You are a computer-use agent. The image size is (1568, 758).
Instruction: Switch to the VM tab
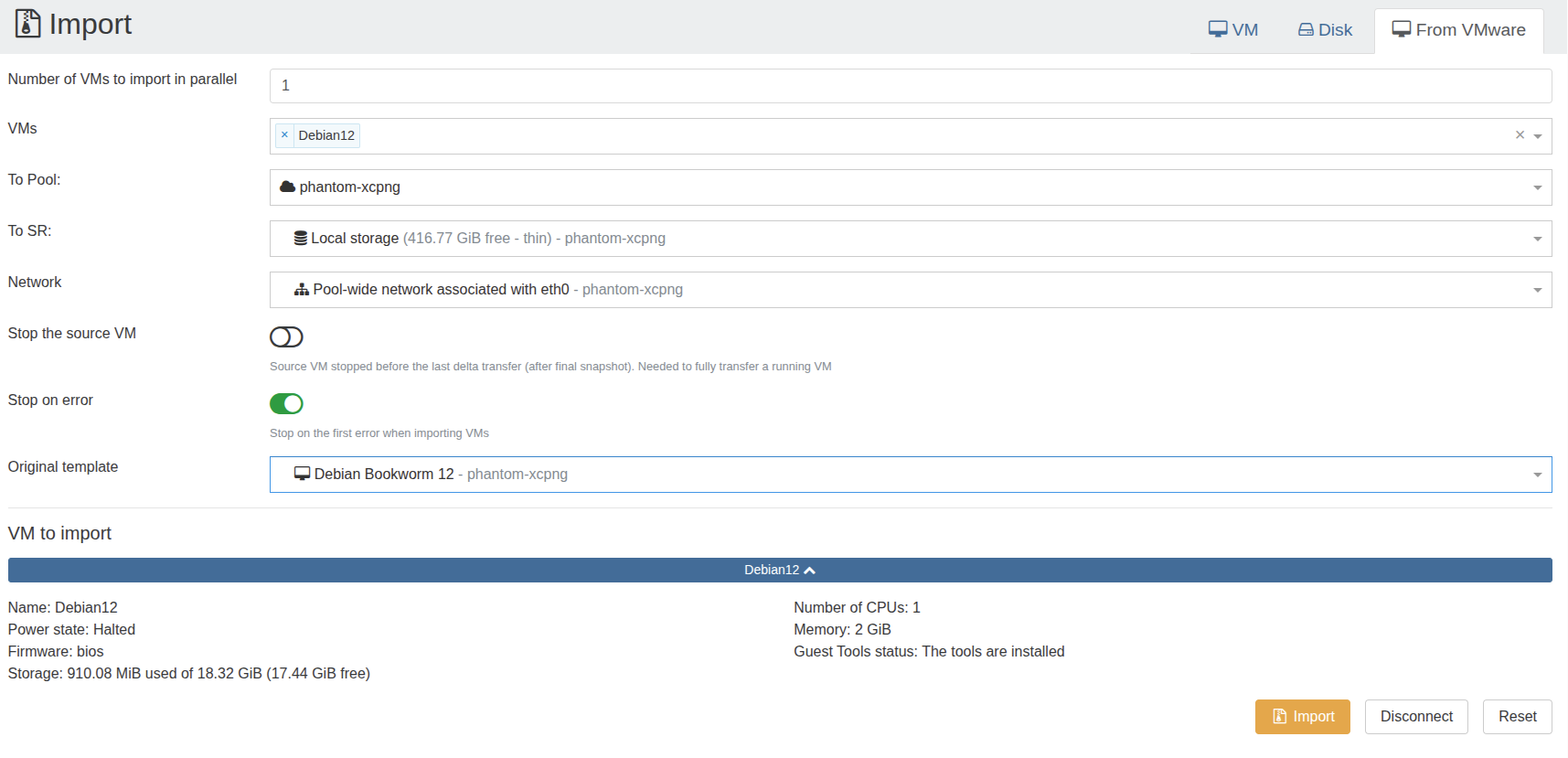[1232, 30]
